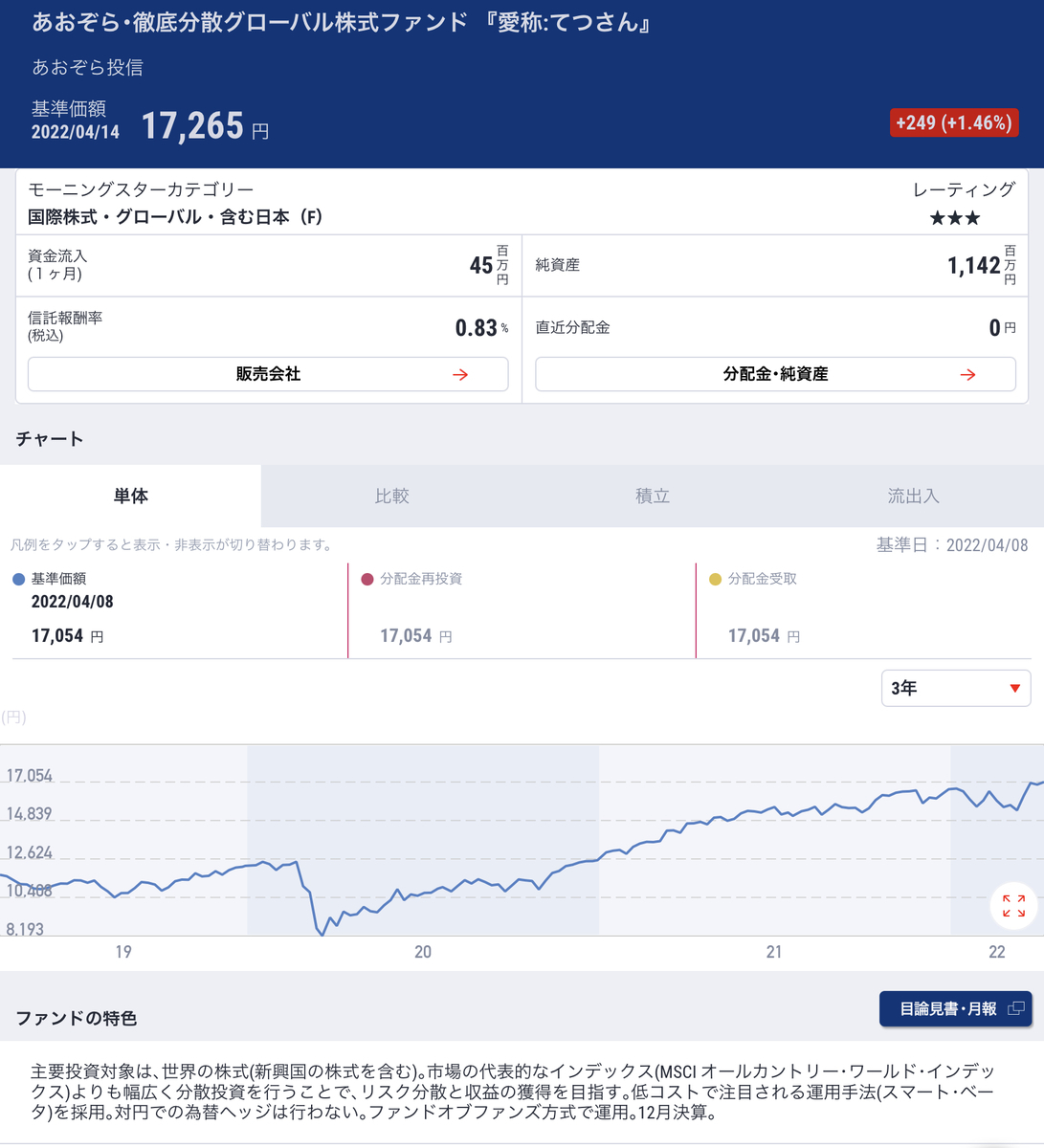
Task: Click the 17,265 base price value
Action: pyautogui.click(x=192, y=126)
